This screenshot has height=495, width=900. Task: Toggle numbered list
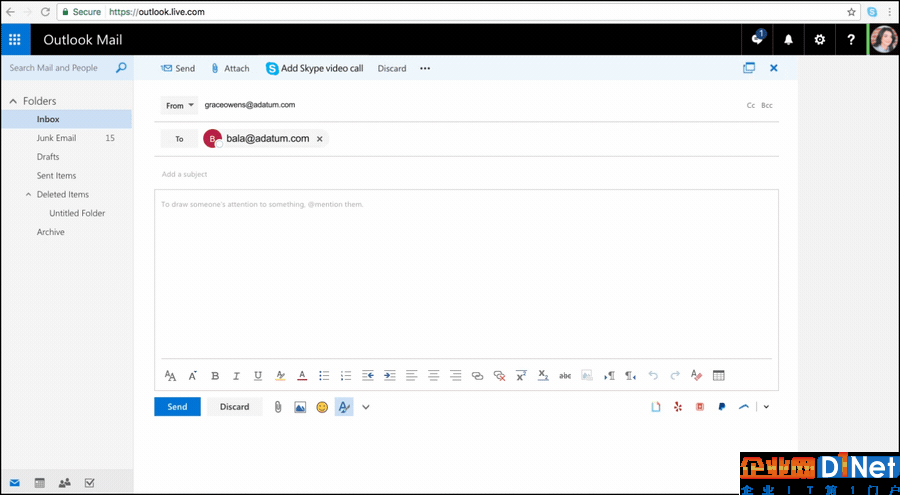[x=346, y=376]
